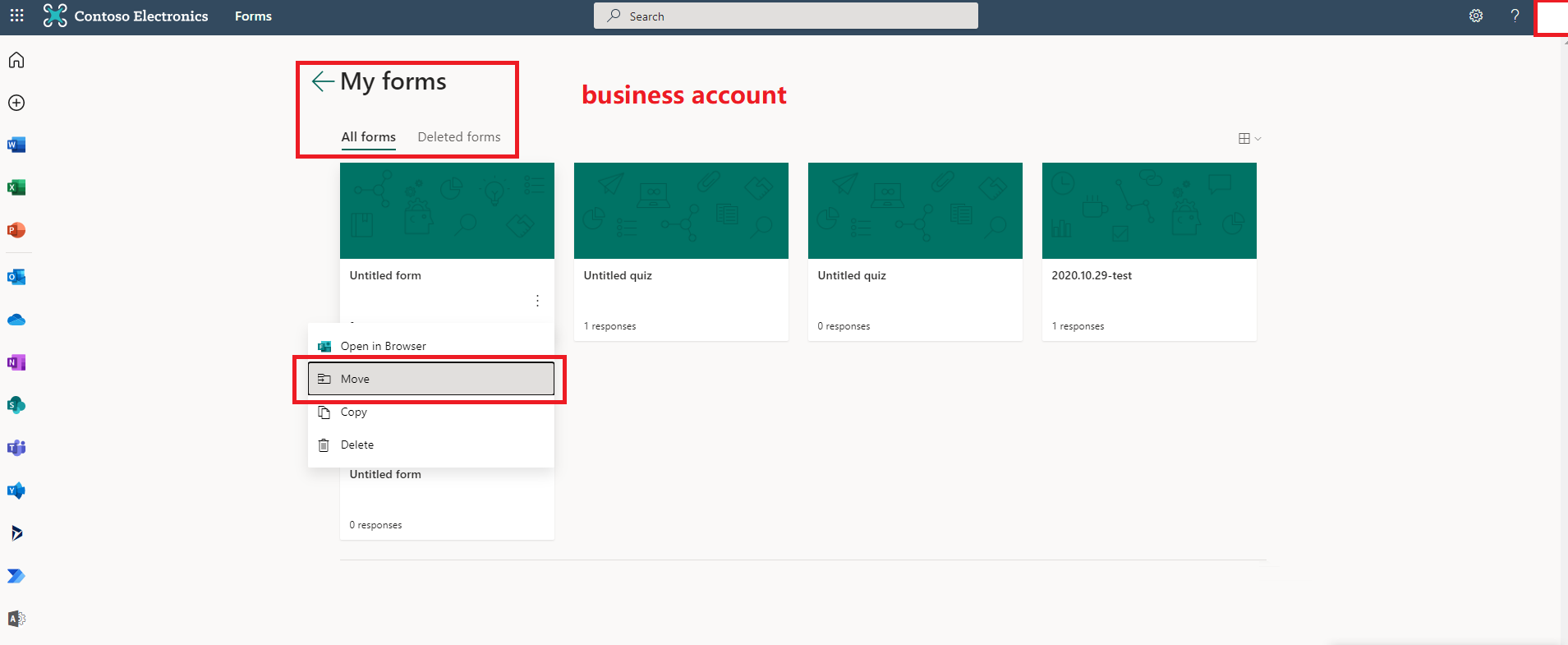The width and height of the screenshot is (1568, 645).
Task: Choose Move from the context menu
Action: (431, 379)
